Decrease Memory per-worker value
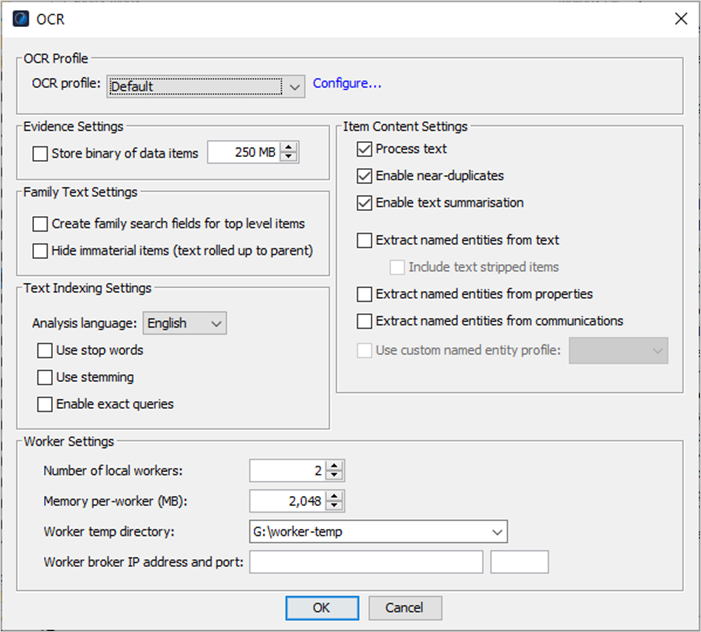The image size is (701, 632). 334,506
